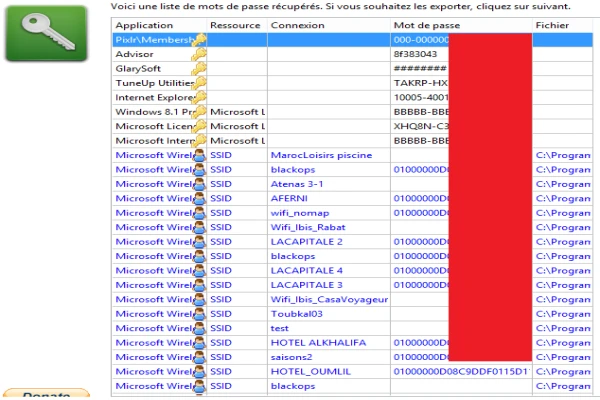Screen dimensions: 600x400
Task: Select the Windows 8.1 Pr application name
Action: (154, 112)
